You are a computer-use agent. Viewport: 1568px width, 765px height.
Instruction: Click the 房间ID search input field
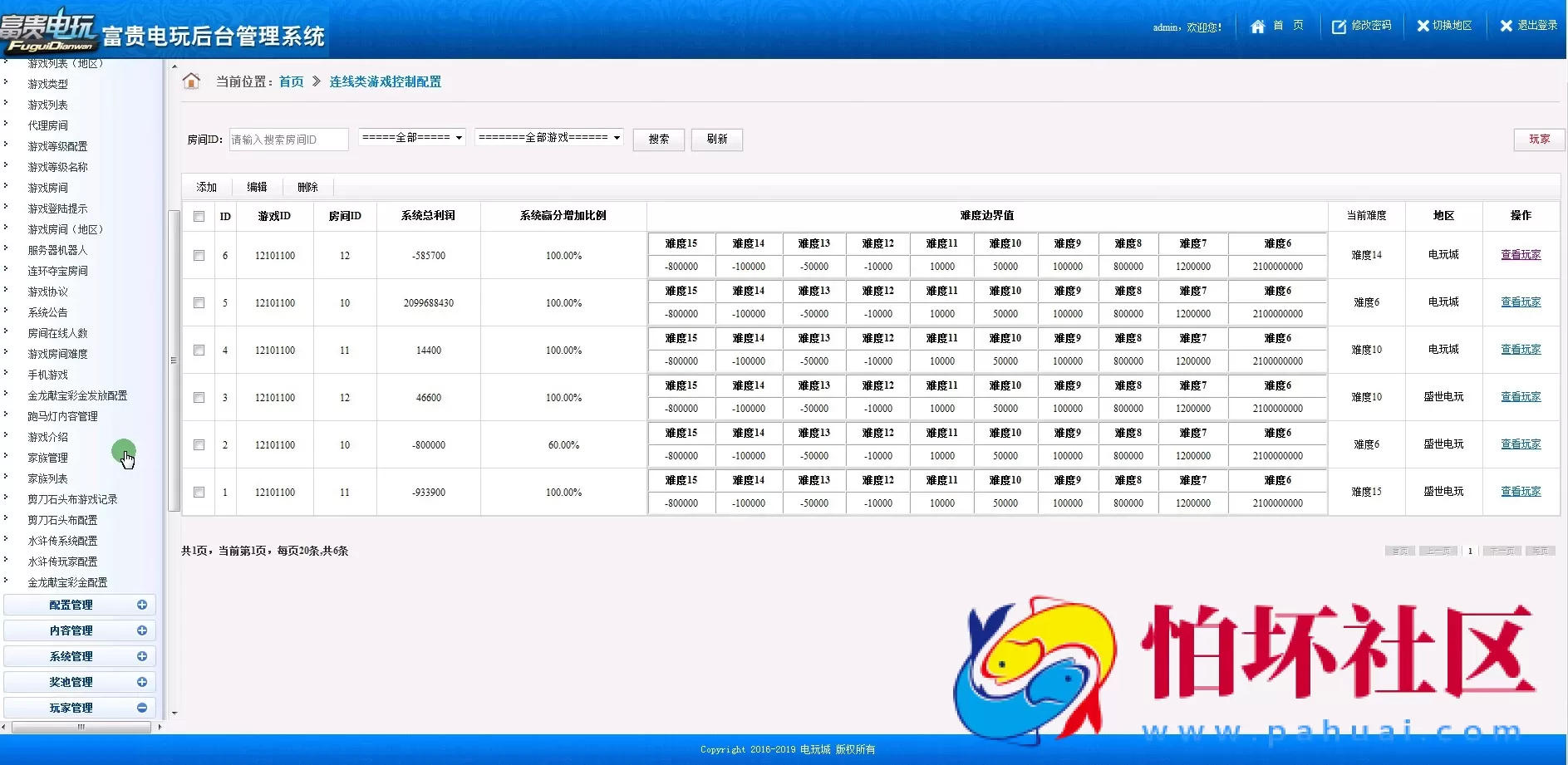[x=288, y=140]
